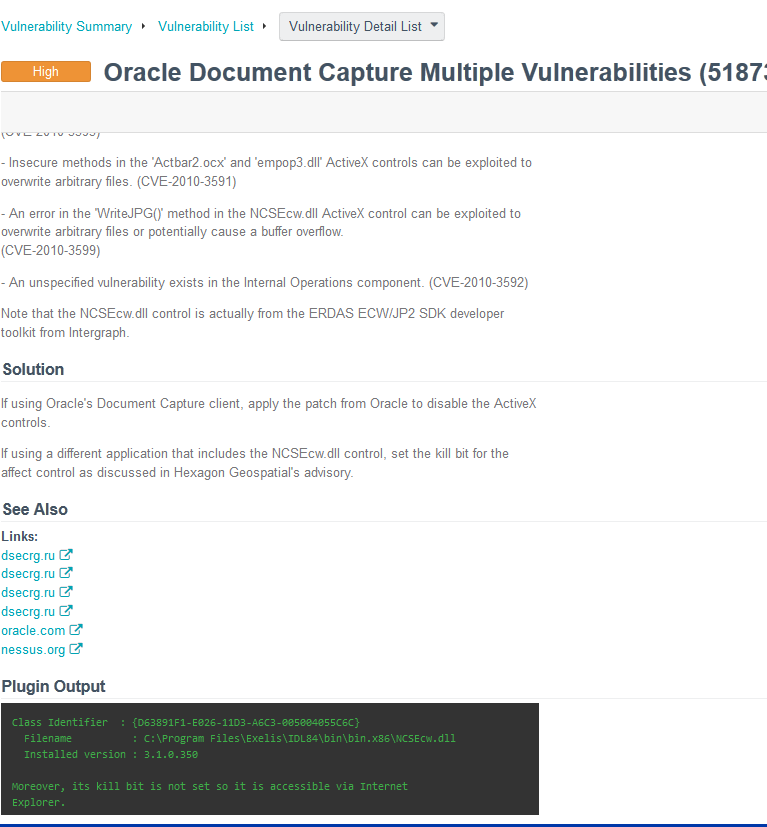The image size is (767, 827).
Task: Click the dropdown caret beside Vulnerability Detail List
Action: [434, 25]
